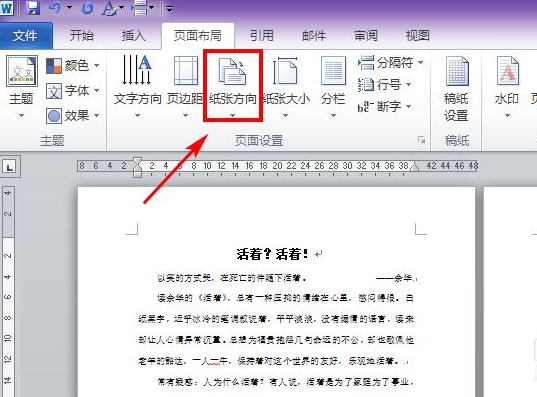
Task: Open the 页边距 Margins icon
Action: (186, 71)
